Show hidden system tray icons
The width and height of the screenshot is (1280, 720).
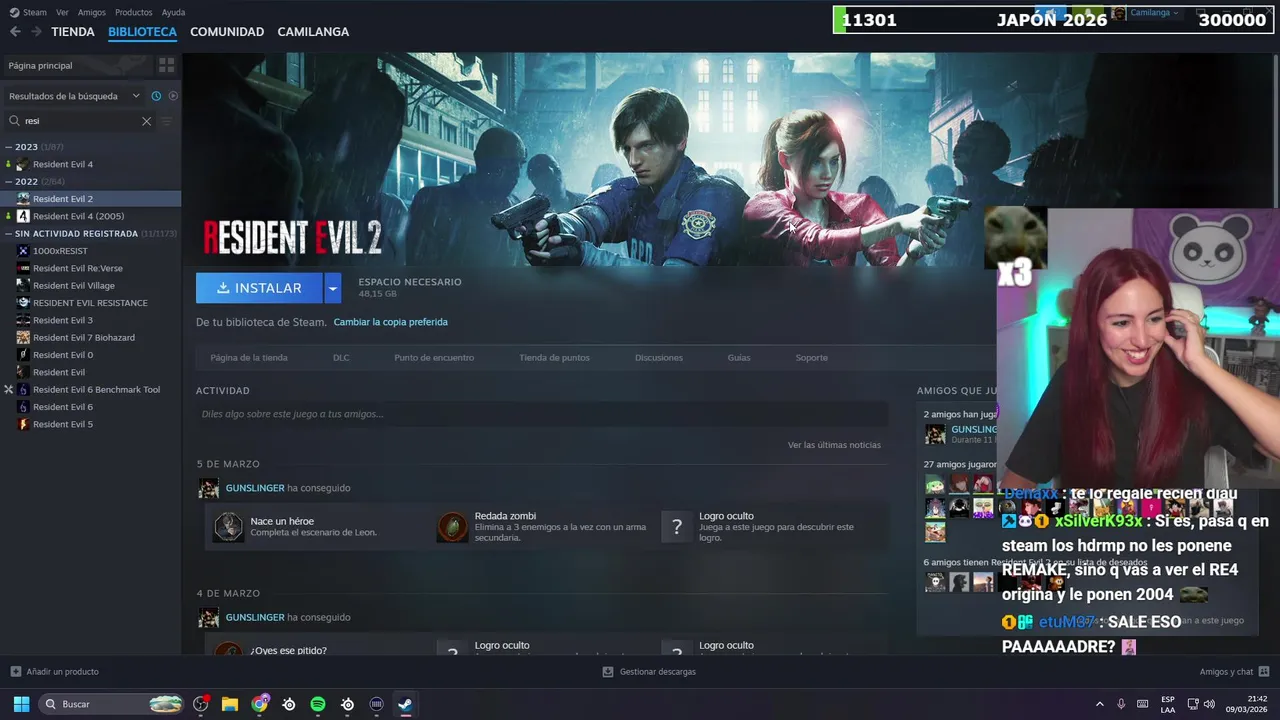point(1099,704)
